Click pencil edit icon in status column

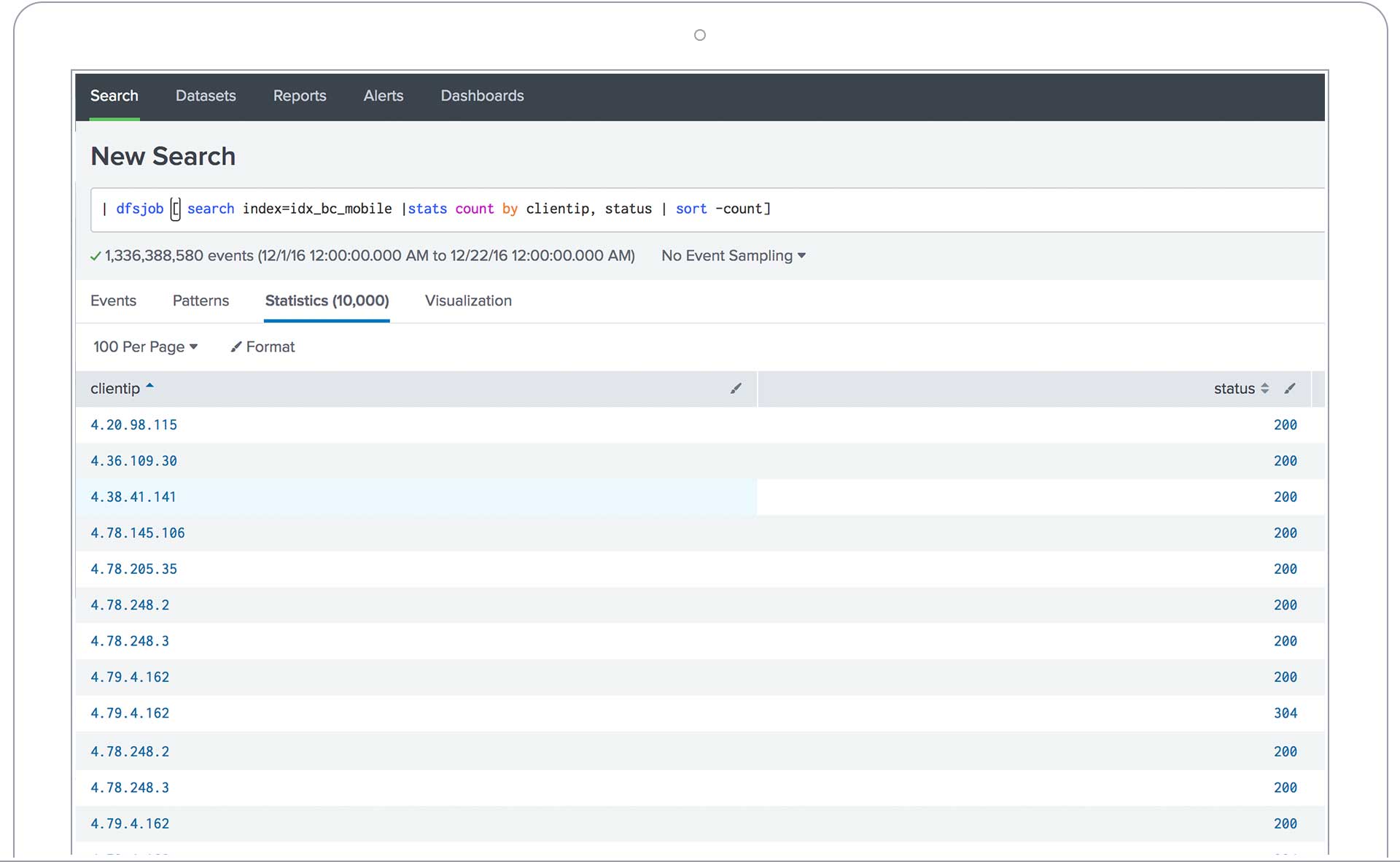1290,389
